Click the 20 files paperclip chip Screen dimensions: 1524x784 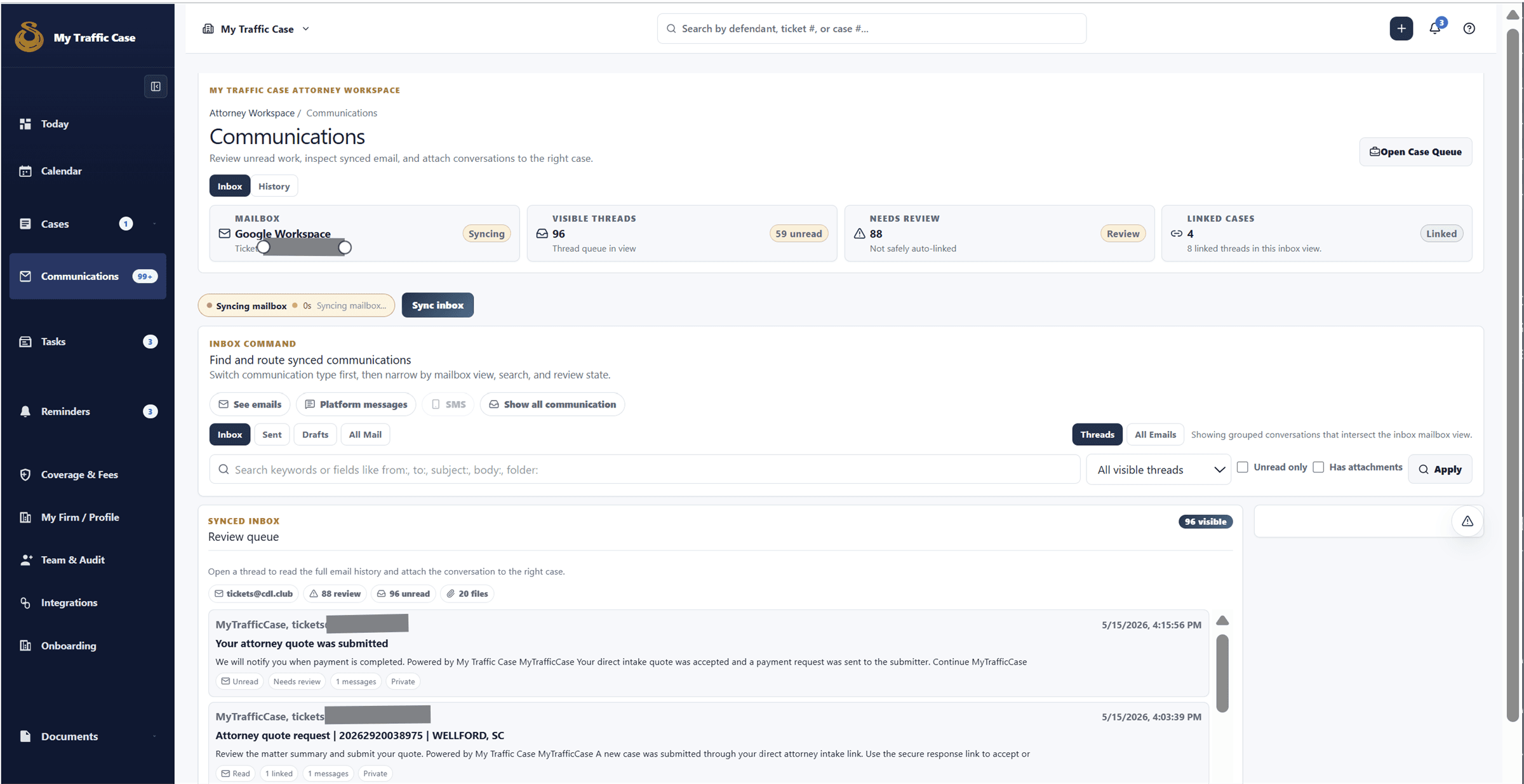coord(467,594)
